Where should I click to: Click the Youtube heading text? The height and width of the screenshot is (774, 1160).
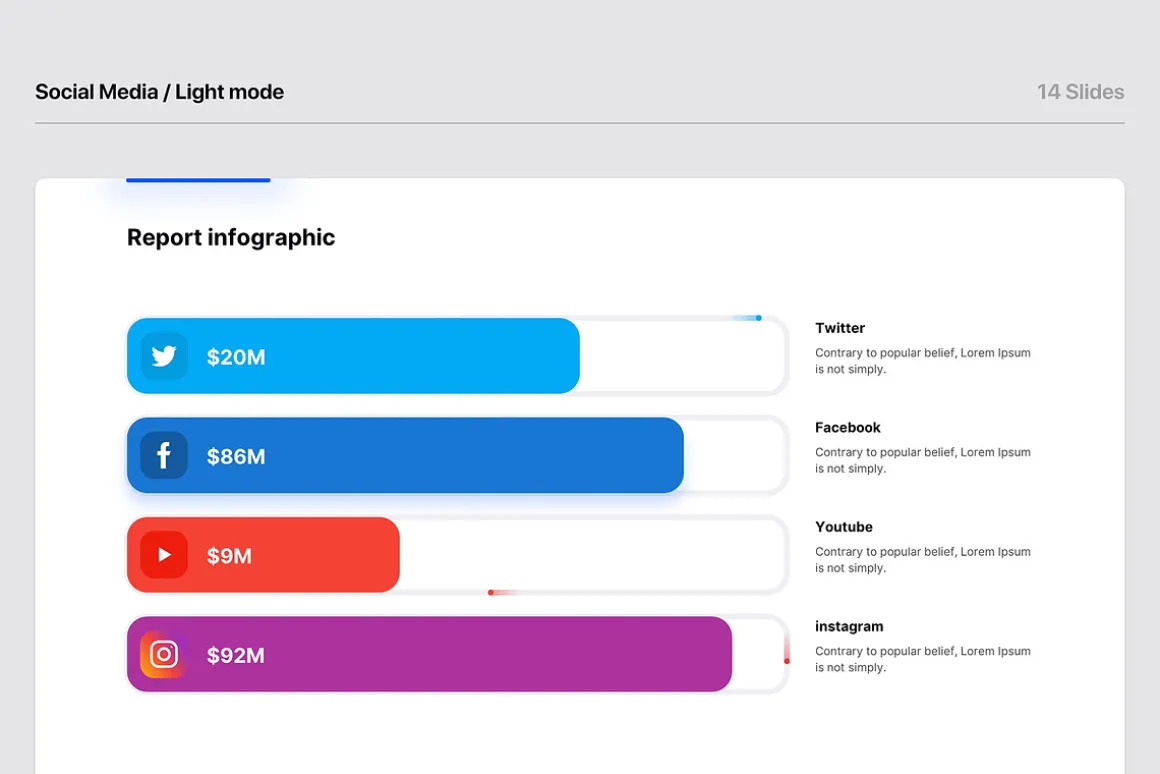844,527
